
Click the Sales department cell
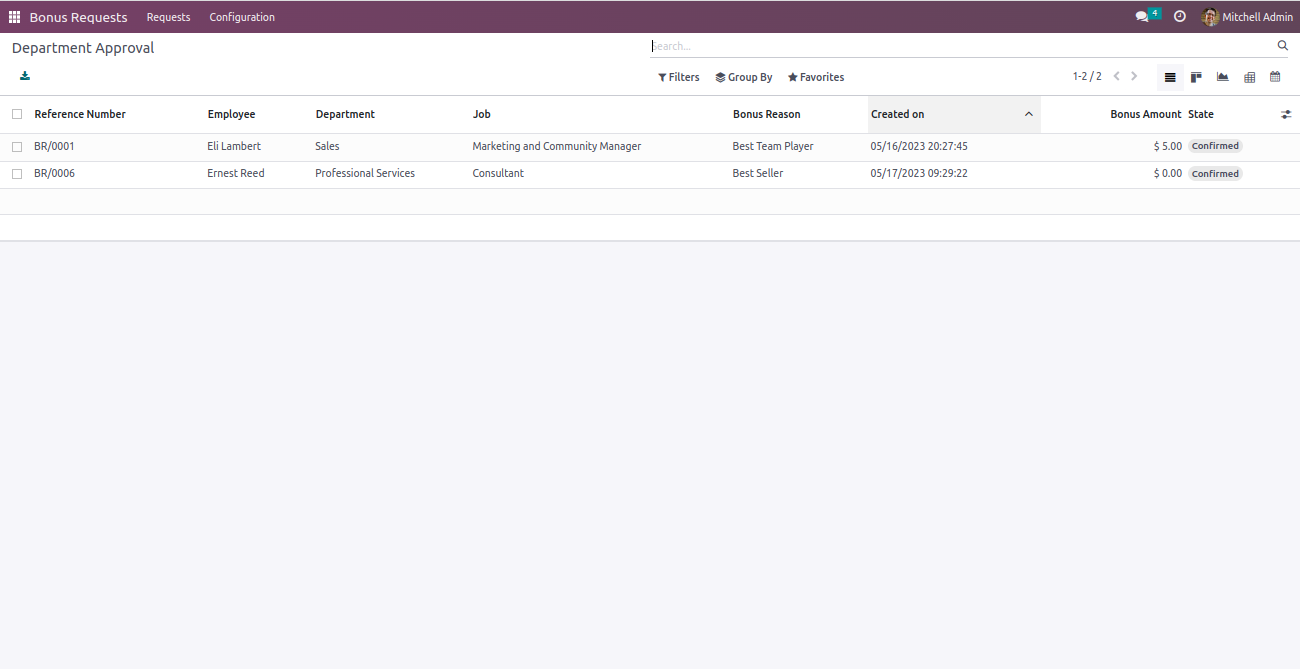(327, 146)
